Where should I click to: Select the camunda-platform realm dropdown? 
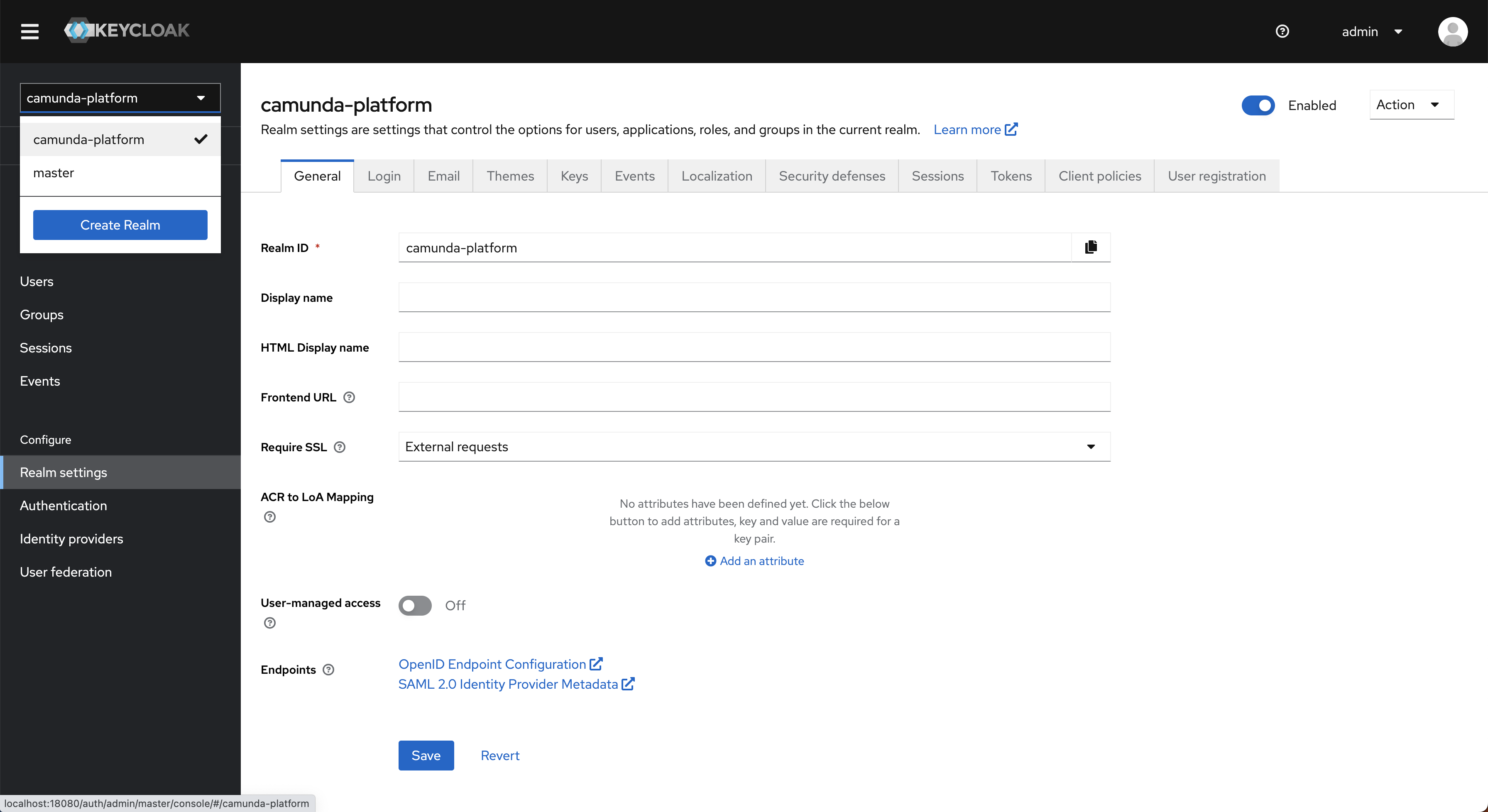click(120, 97)
